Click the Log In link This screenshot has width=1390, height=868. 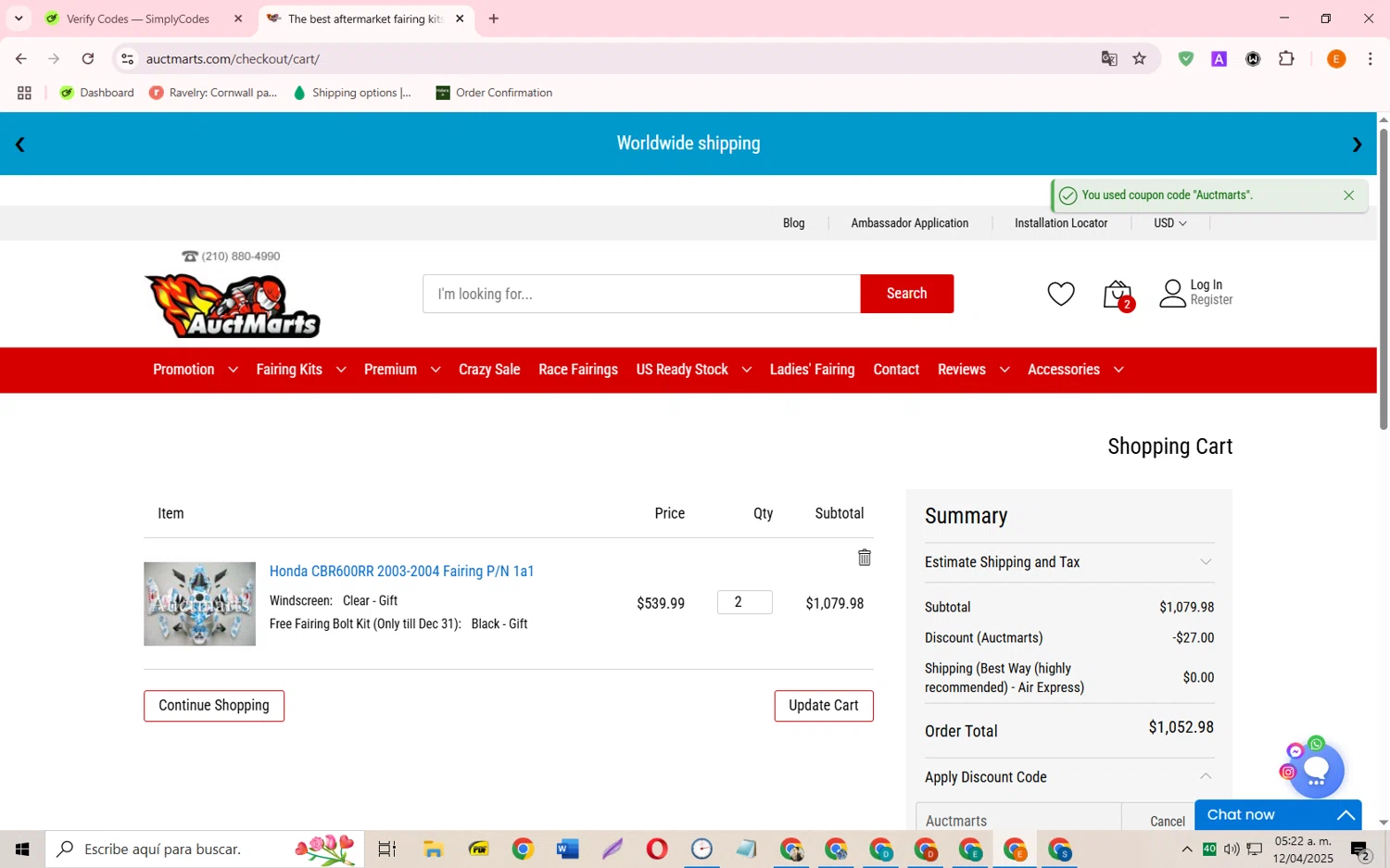1206,285
